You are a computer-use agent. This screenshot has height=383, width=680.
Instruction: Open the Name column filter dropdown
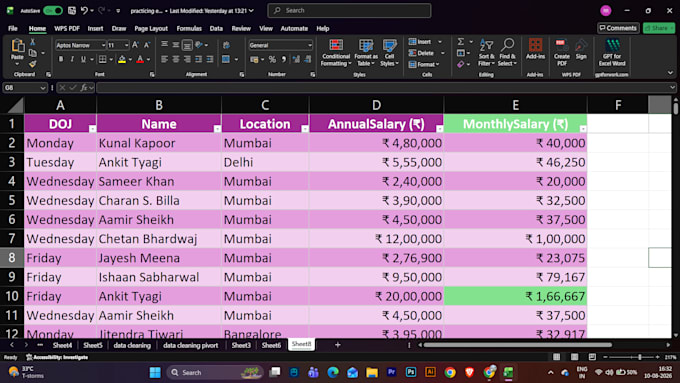[217, 128]
